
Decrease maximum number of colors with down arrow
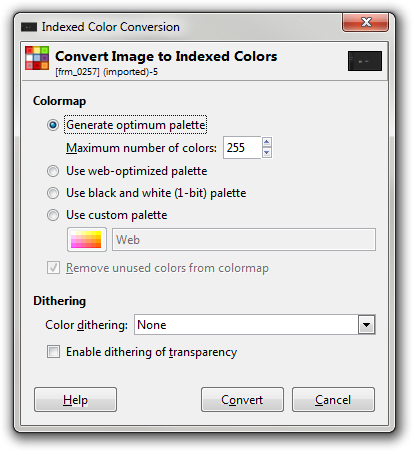(x=267, y=153)
